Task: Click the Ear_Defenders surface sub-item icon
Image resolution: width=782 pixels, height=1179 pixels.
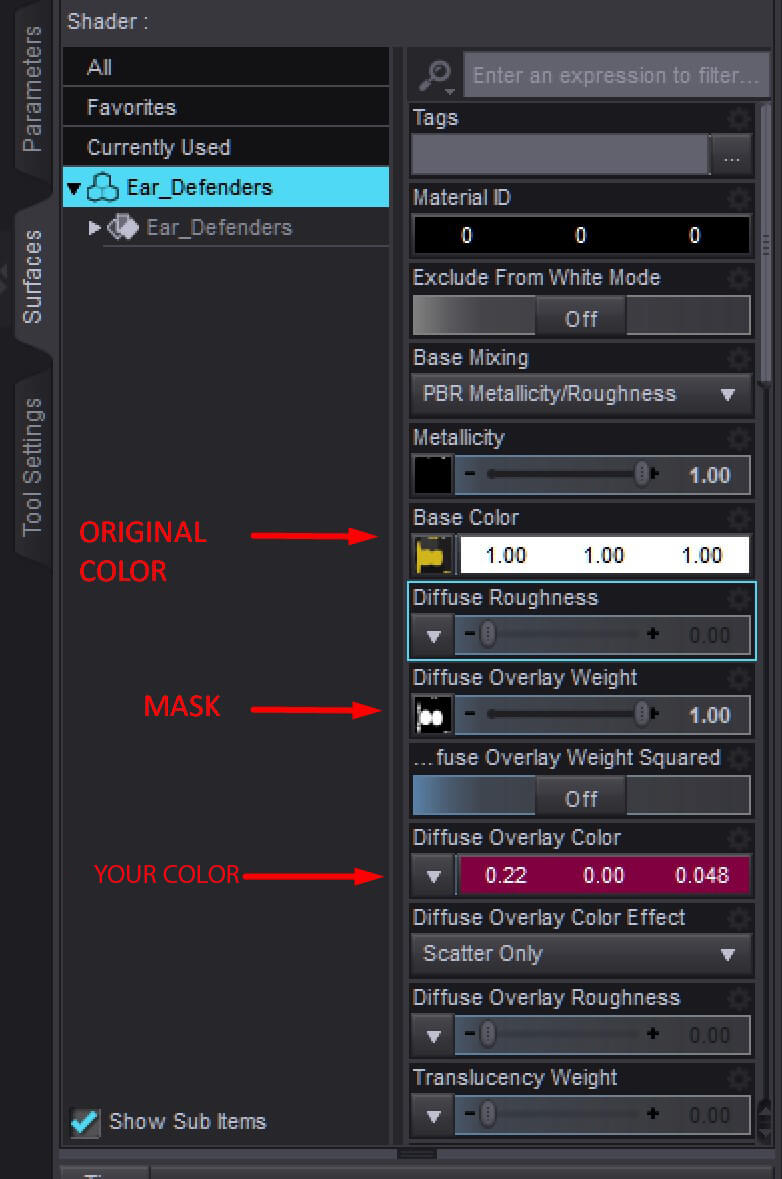Action: coord(123,227)
